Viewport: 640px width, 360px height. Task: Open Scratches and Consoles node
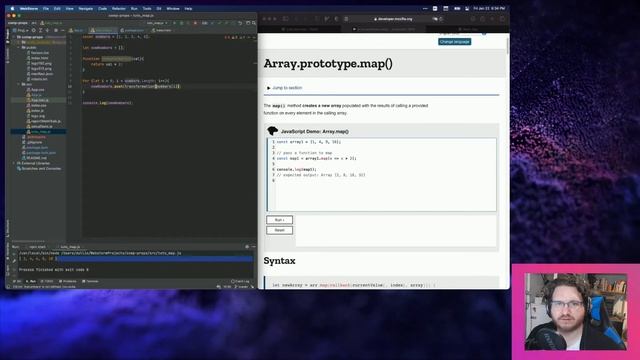coord(39,169)
